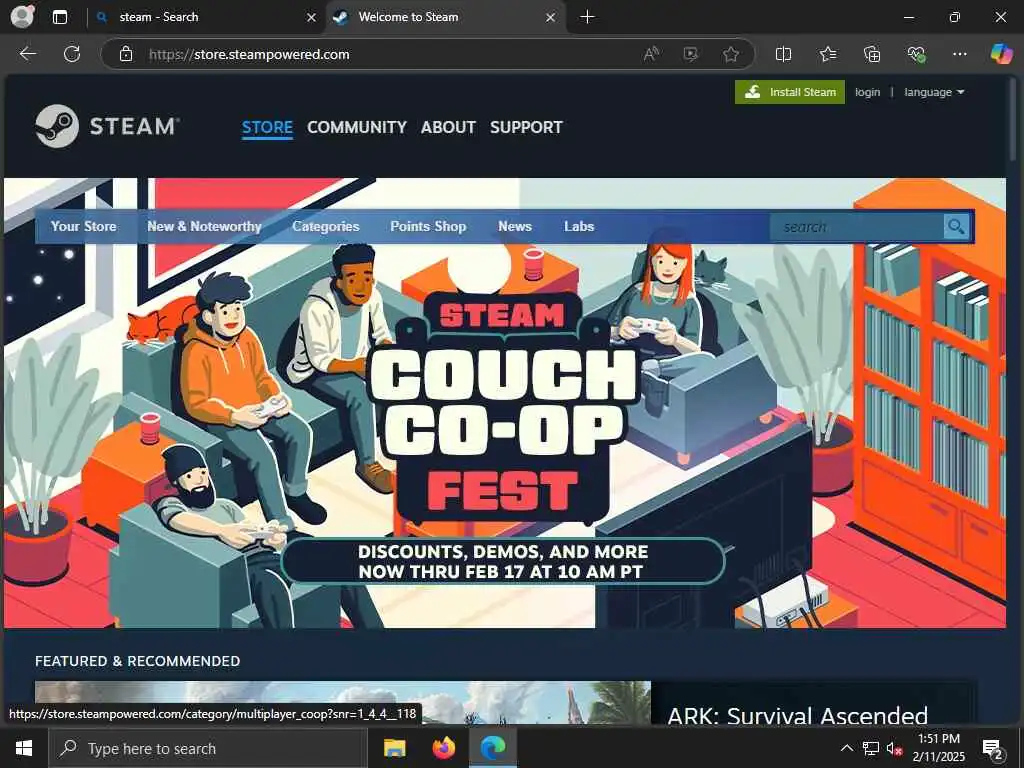This screenshot has width=1024, height=768.
Task: Activate the Read aloud icon
Action: 651,54
